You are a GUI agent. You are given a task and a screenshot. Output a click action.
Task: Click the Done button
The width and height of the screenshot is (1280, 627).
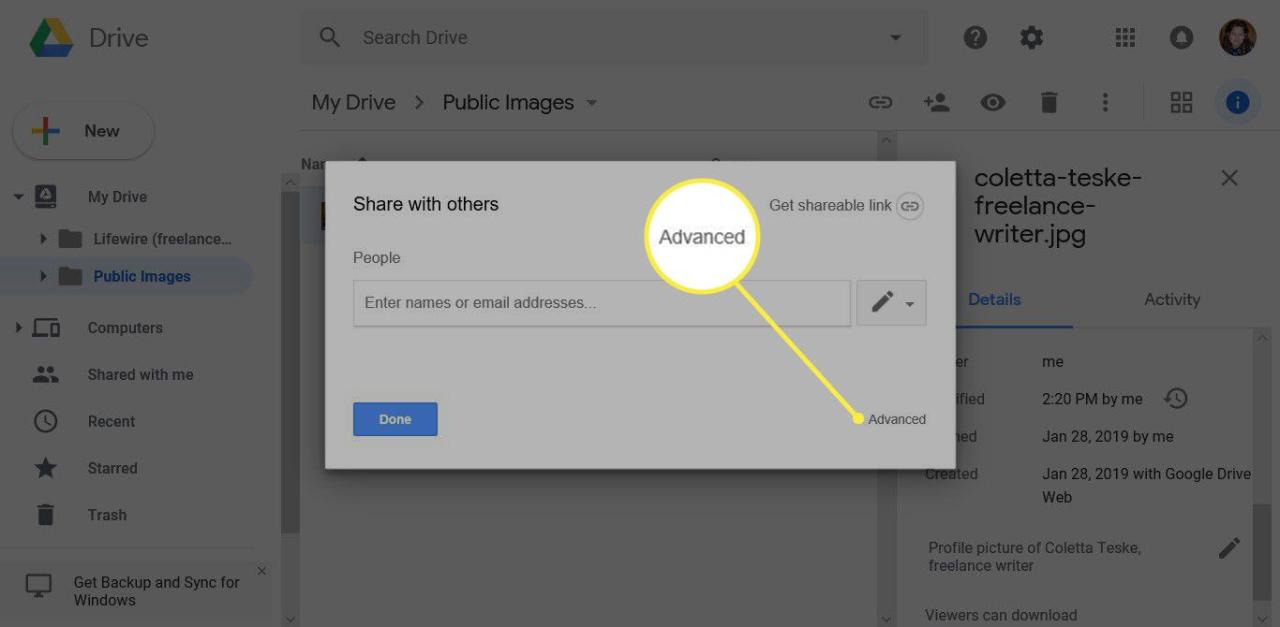[x=395, y=419]
